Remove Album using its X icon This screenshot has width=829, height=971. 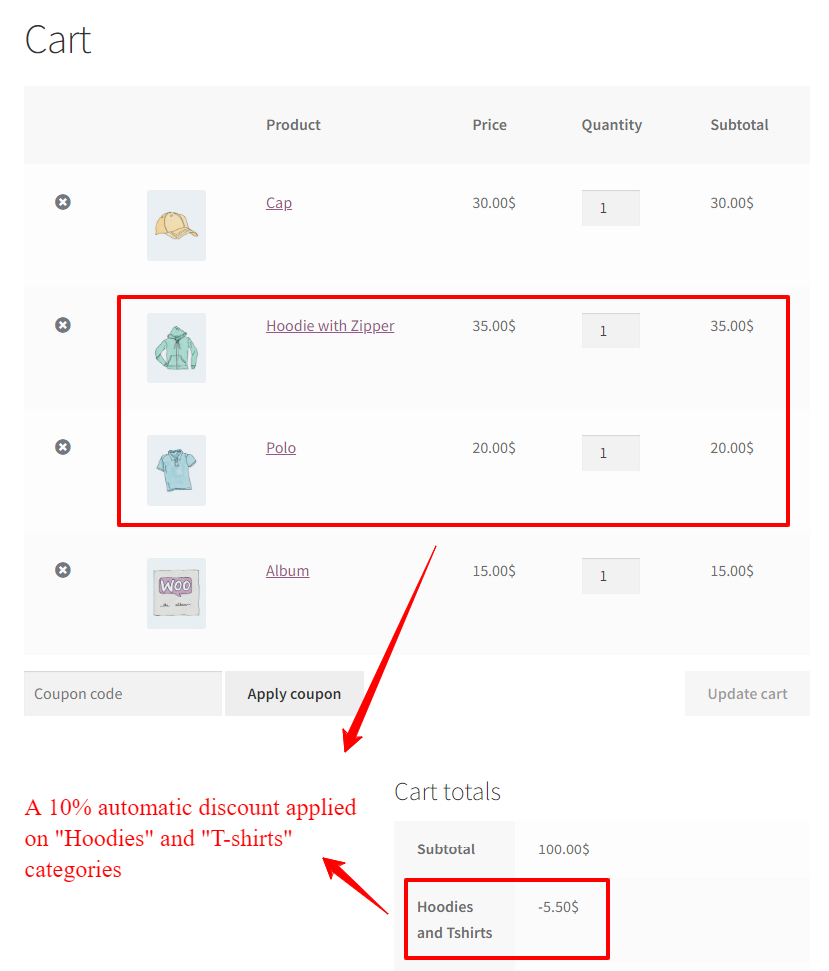coord(63,570)
